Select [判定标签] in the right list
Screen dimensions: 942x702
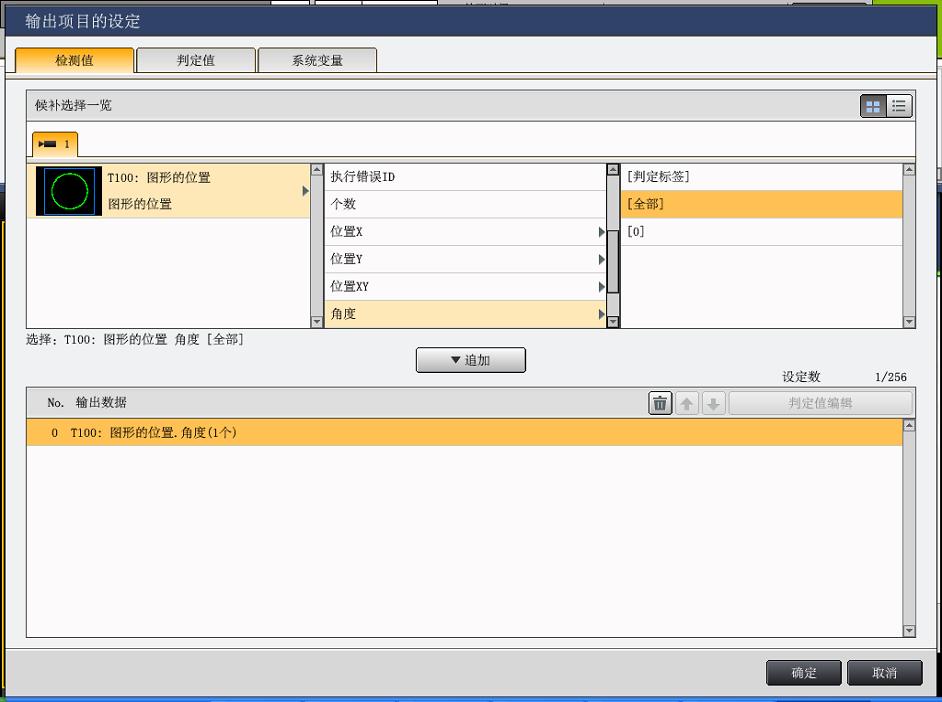(760, 177)
